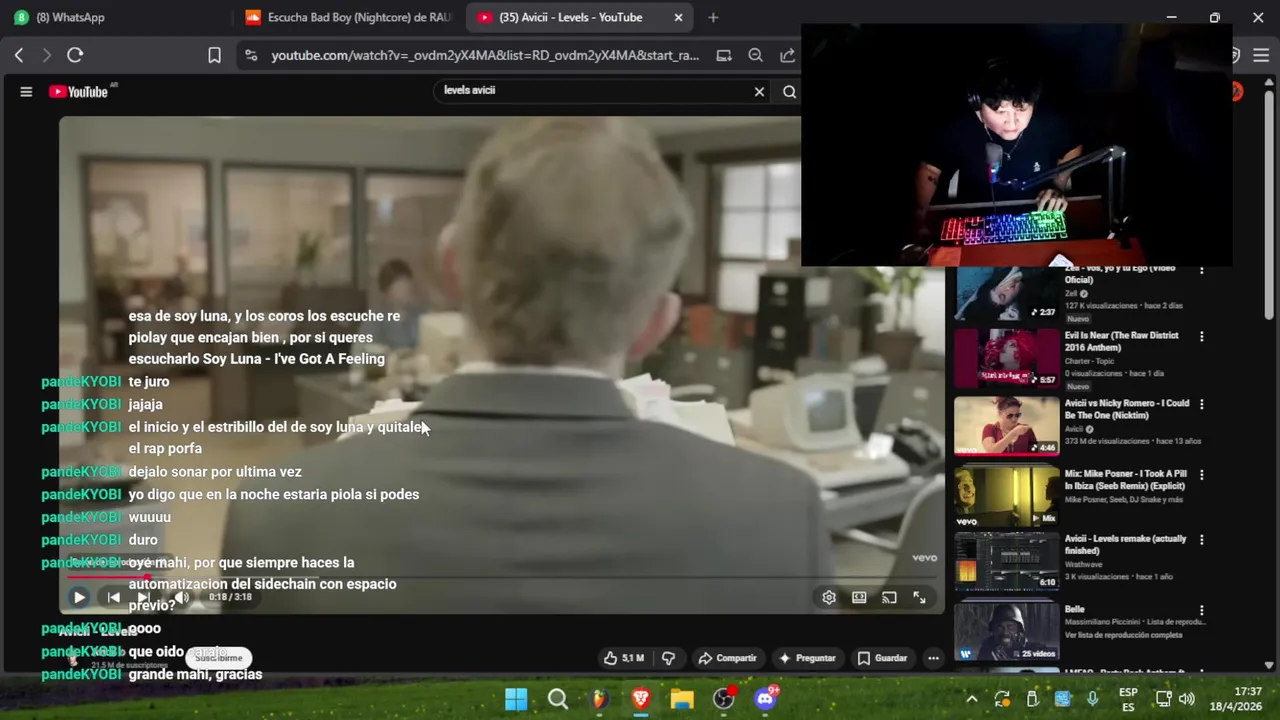Bookmark this page in the toolbar
1280x720 pixels.
pyautogui.click(x=214, y=55)
